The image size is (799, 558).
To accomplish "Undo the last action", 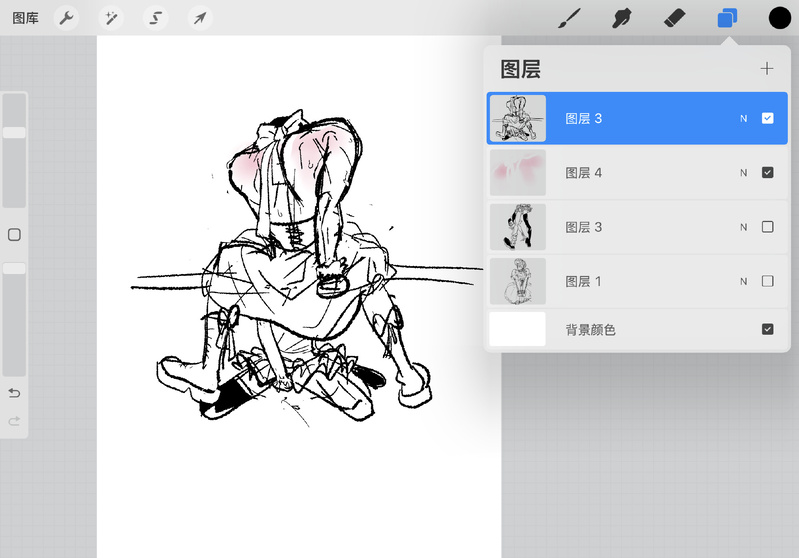I will click(x=14, y=393).
